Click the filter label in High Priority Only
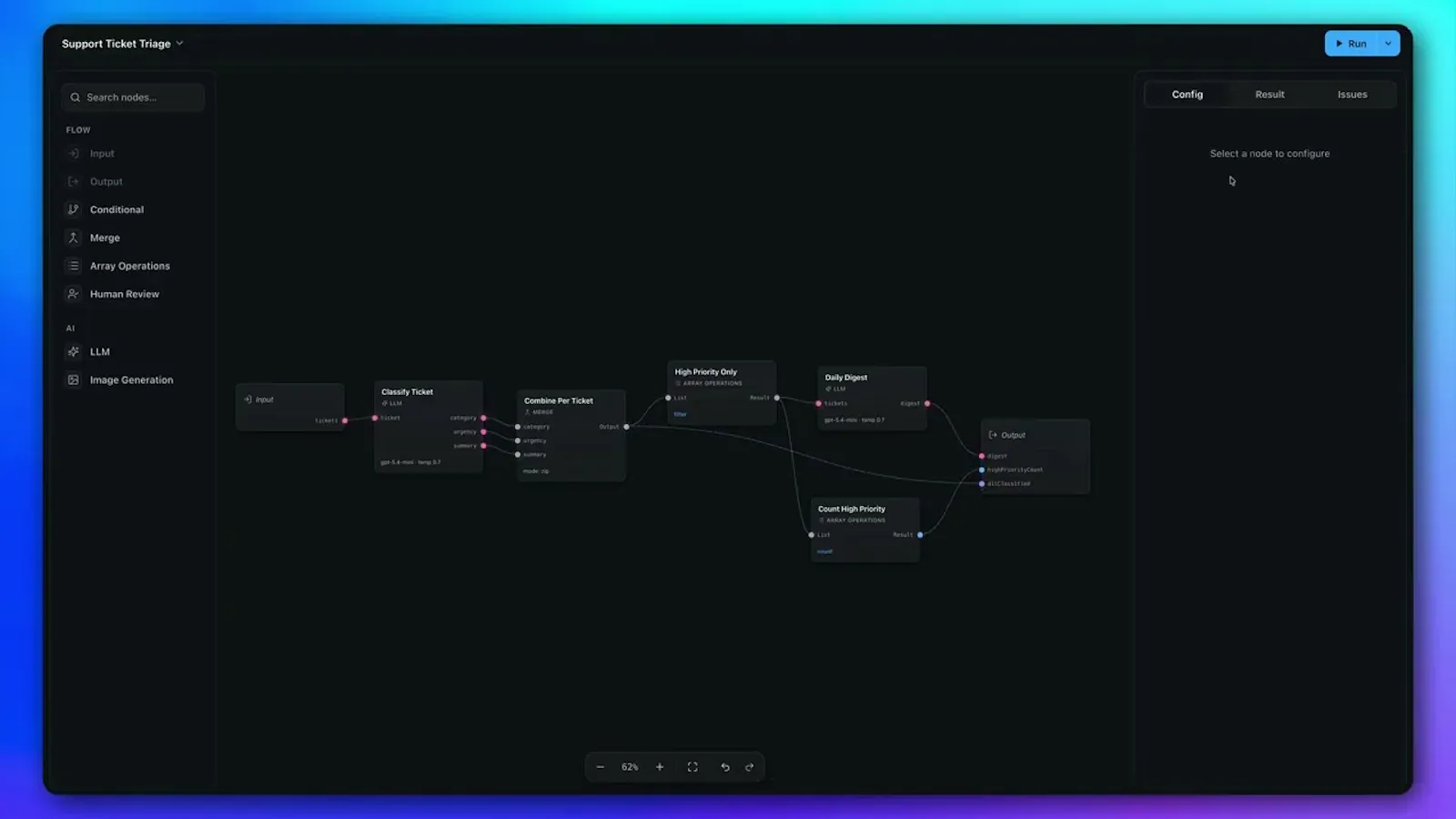The width and height of the screenshot is (1456, 819). coord(681,414)
